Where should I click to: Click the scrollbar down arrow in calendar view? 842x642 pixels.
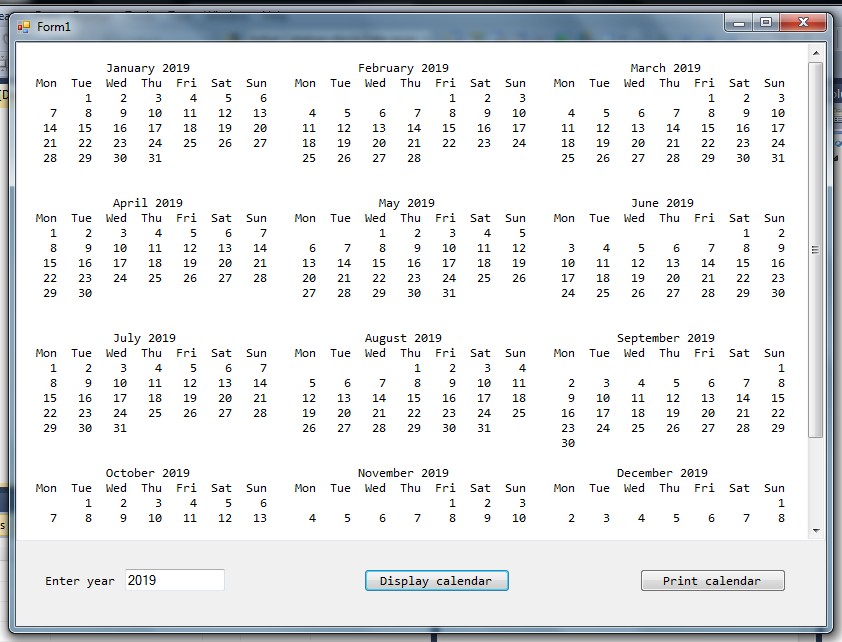tap(816, 531)
